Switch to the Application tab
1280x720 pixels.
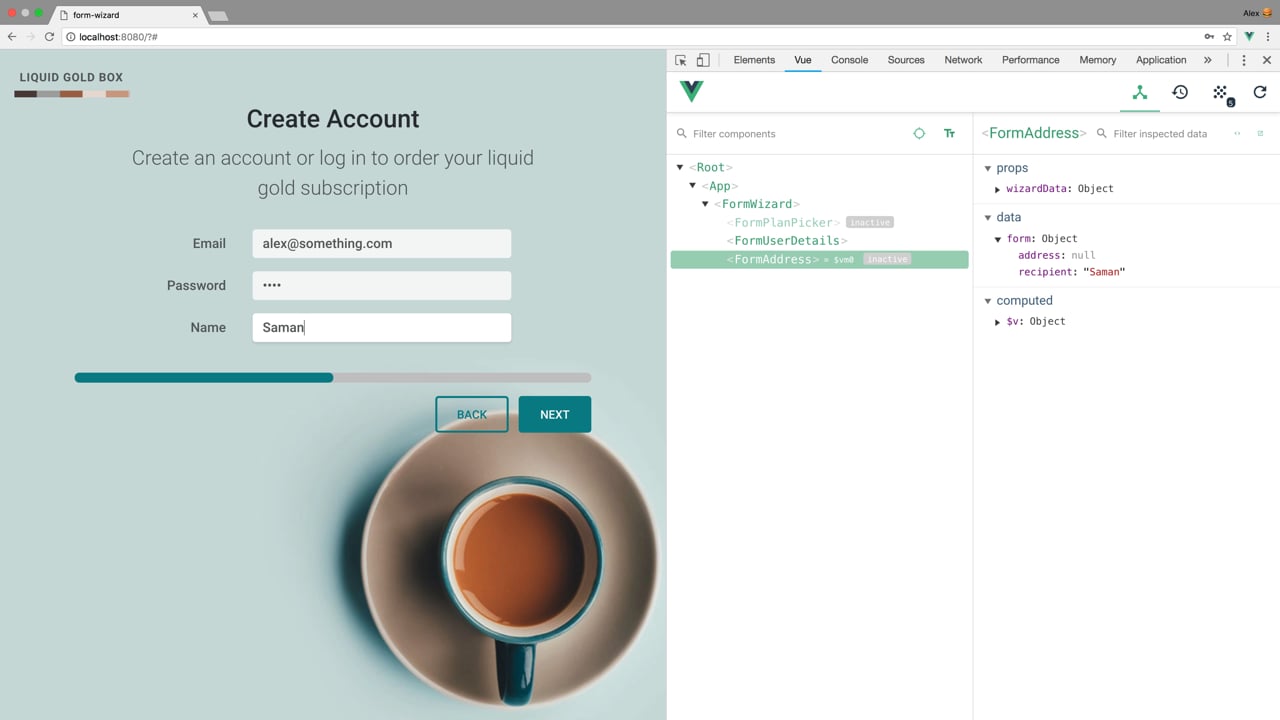1161,60
